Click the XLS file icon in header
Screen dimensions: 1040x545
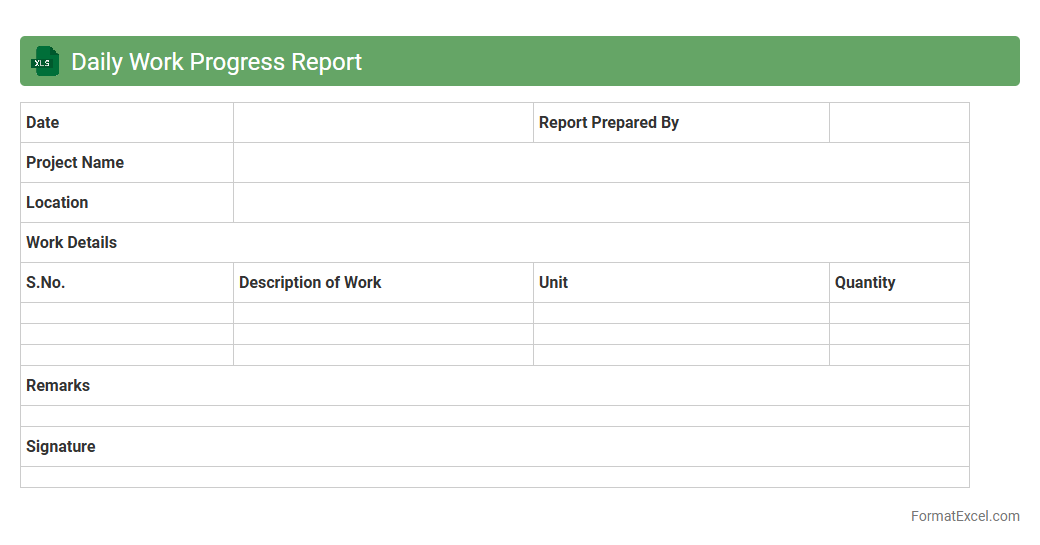(x=44, y=62)
